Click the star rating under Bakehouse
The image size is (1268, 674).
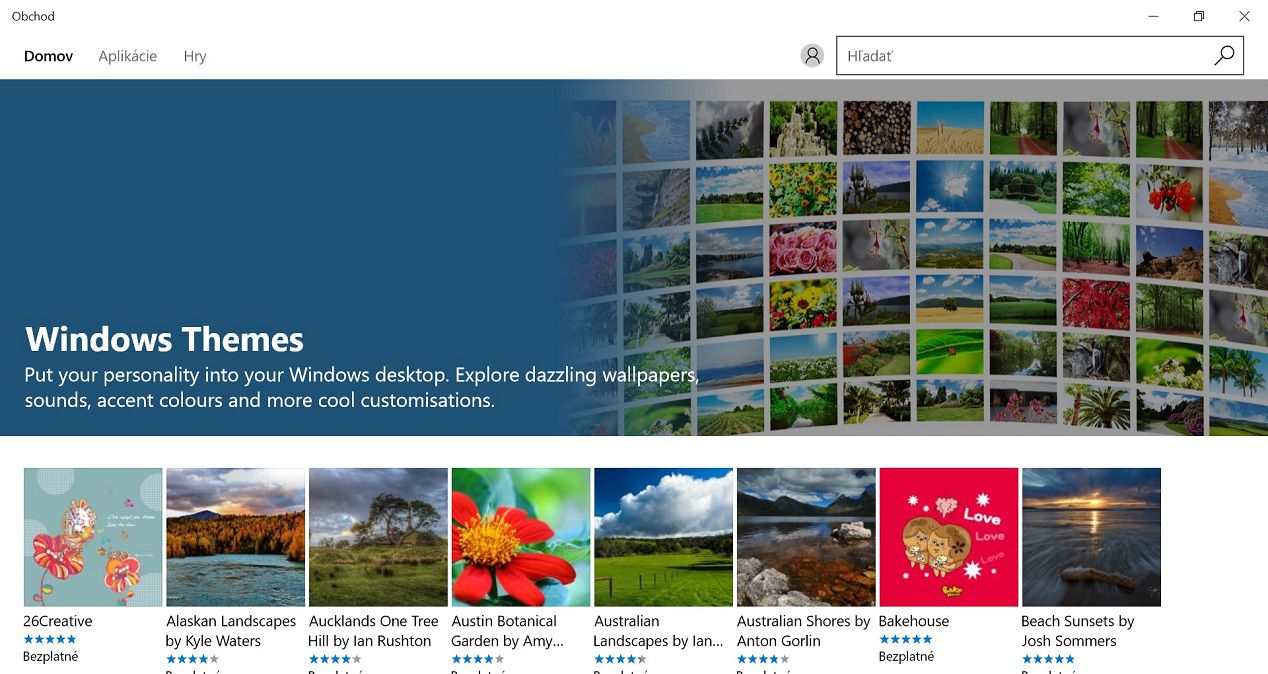coord(905,640)
